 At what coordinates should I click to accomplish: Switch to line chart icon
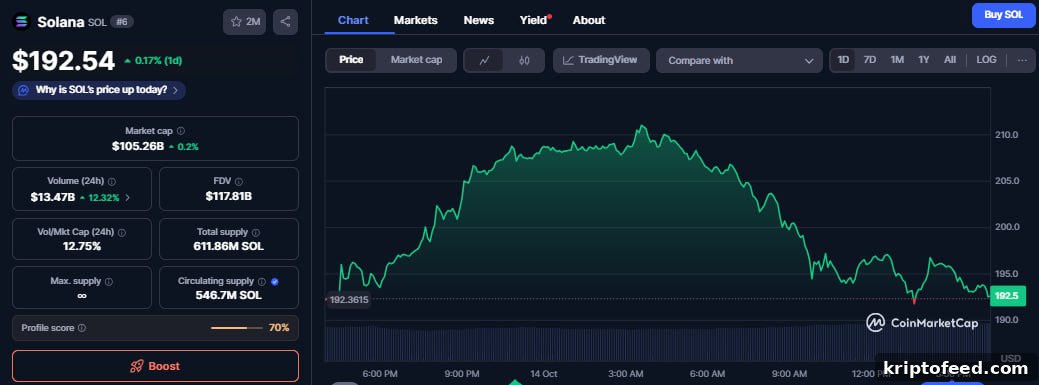point(484,60)
